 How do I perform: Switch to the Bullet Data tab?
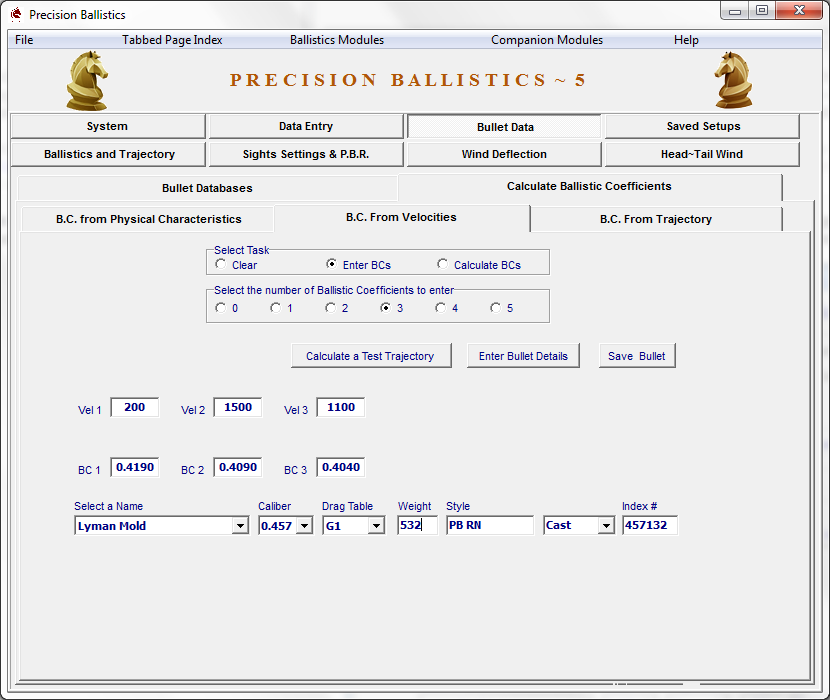click(504, 127)
